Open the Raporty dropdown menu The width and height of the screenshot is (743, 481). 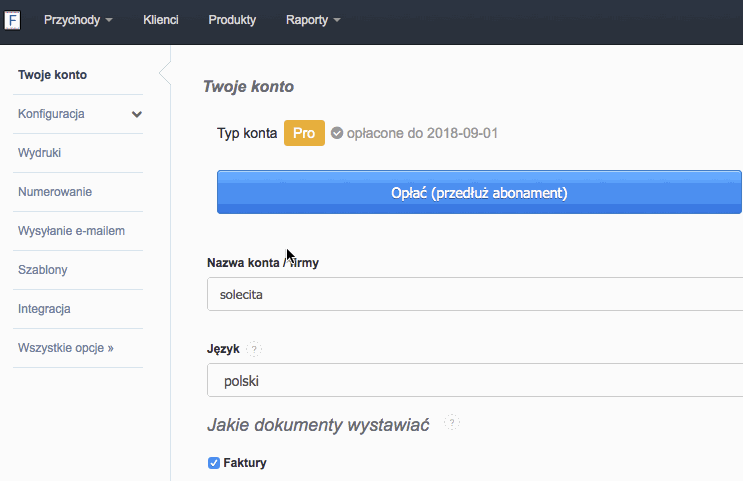pyautogui.click(x=312, y=20)
